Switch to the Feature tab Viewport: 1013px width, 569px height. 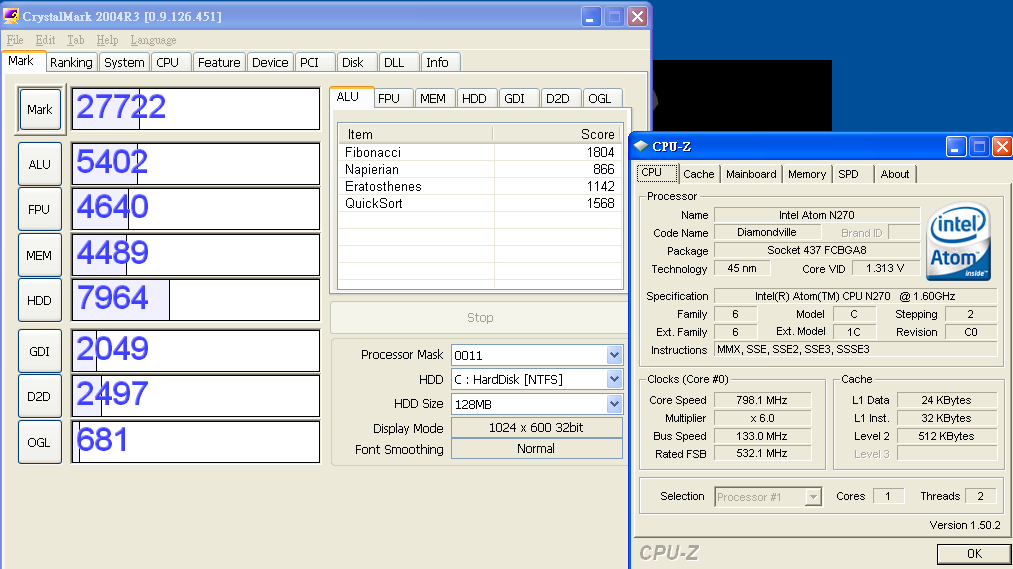(x=219, y=63)
